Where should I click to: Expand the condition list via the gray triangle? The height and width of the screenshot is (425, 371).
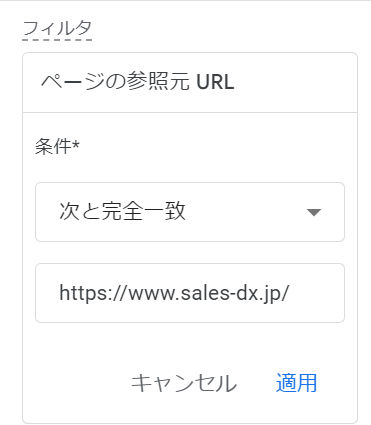coord(314,212)
